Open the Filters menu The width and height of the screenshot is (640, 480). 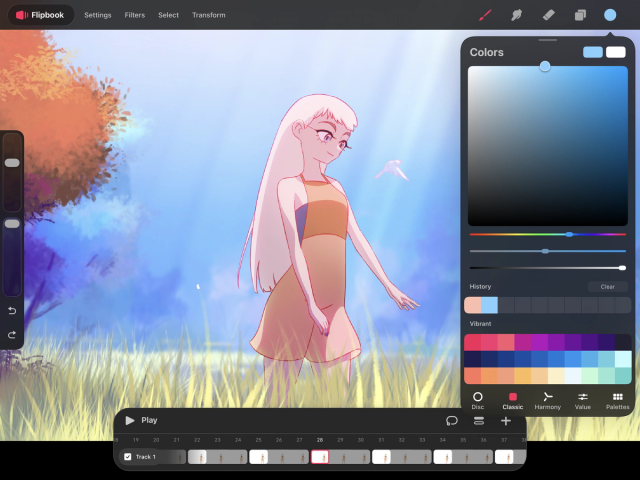(x=135, y=15)
